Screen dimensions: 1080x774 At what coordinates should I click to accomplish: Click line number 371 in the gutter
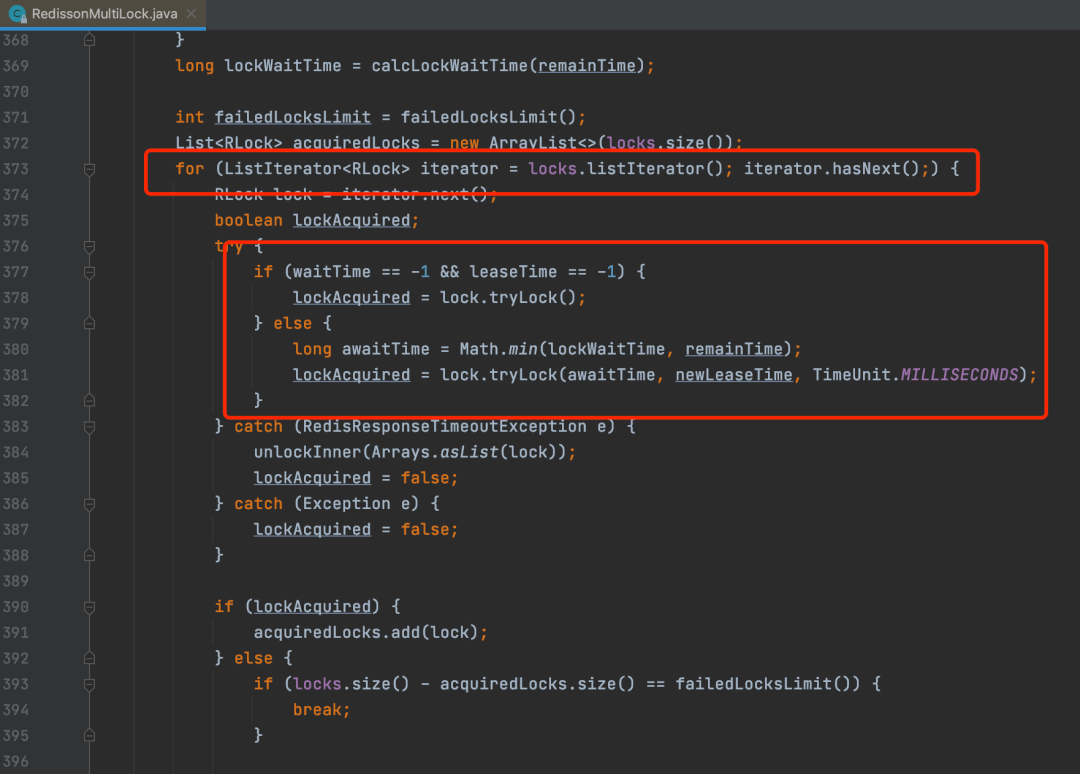coord(16,118)
